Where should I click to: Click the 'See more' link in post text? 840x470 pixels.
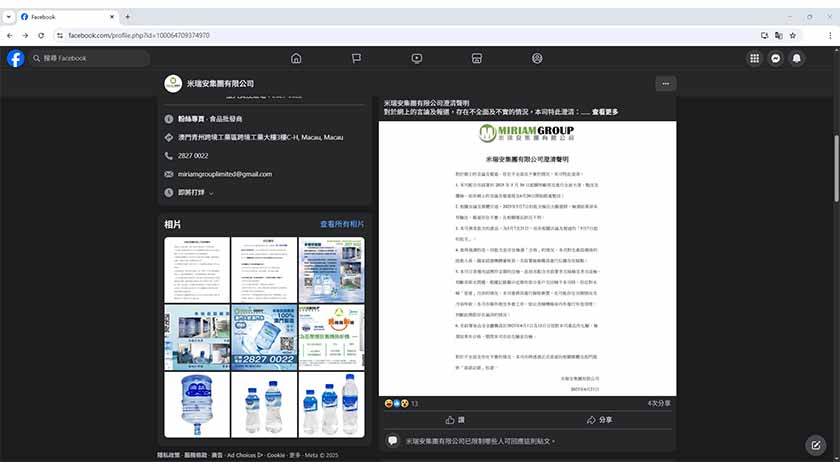[605, 112]
